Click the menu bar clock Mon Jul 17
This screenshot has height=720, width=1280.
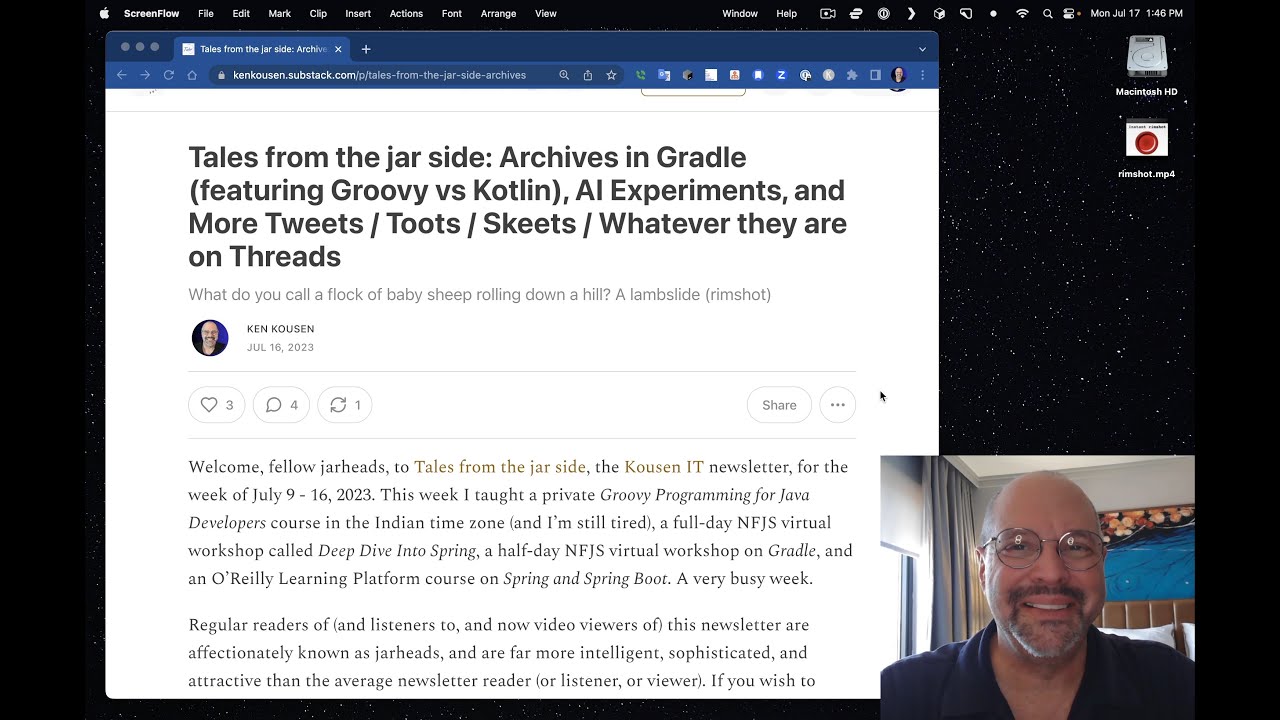(1136, 13)
